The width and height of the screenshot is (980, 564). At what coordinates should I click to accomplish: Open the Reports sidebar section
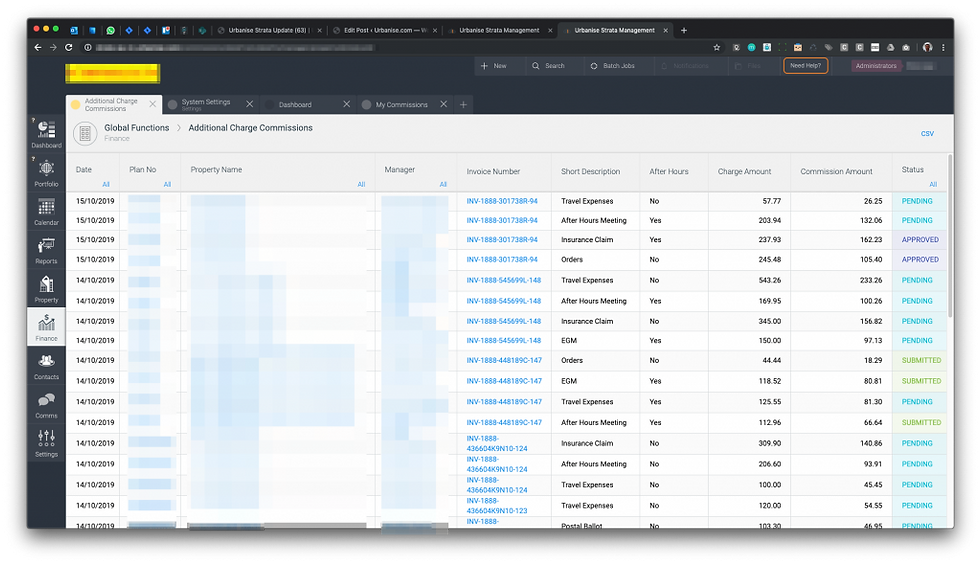click(46, 251)
